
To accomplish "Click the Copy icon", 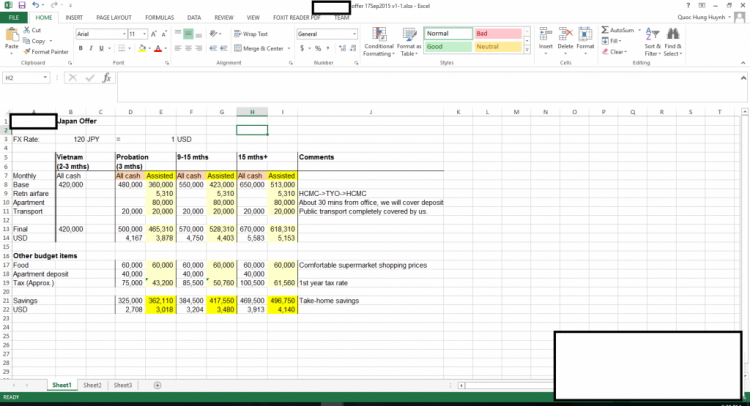I will [27, 41].
